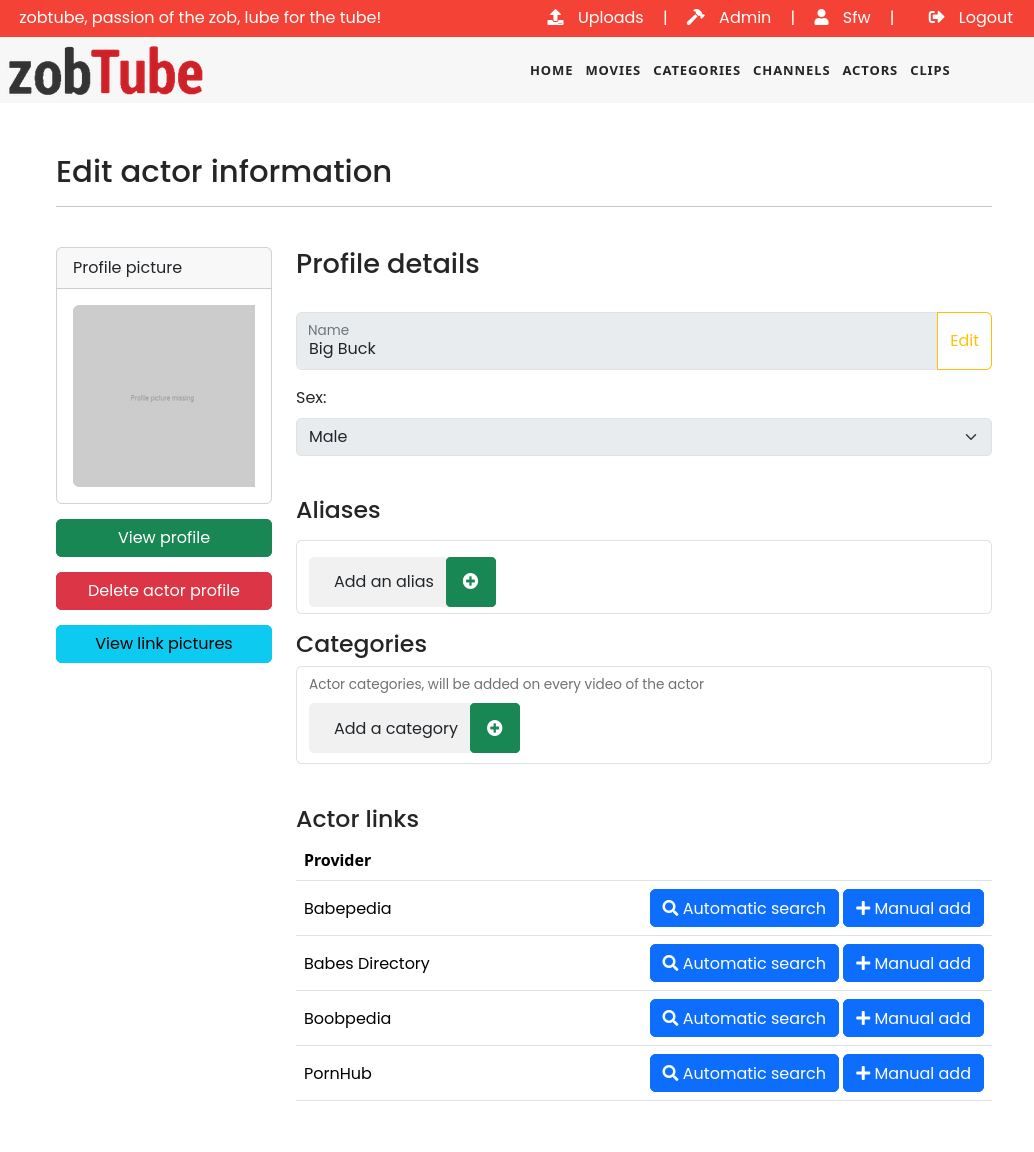Open the Actors navigation item
The height and width of the screenshot is (1152, 1034).
[869, 71]
